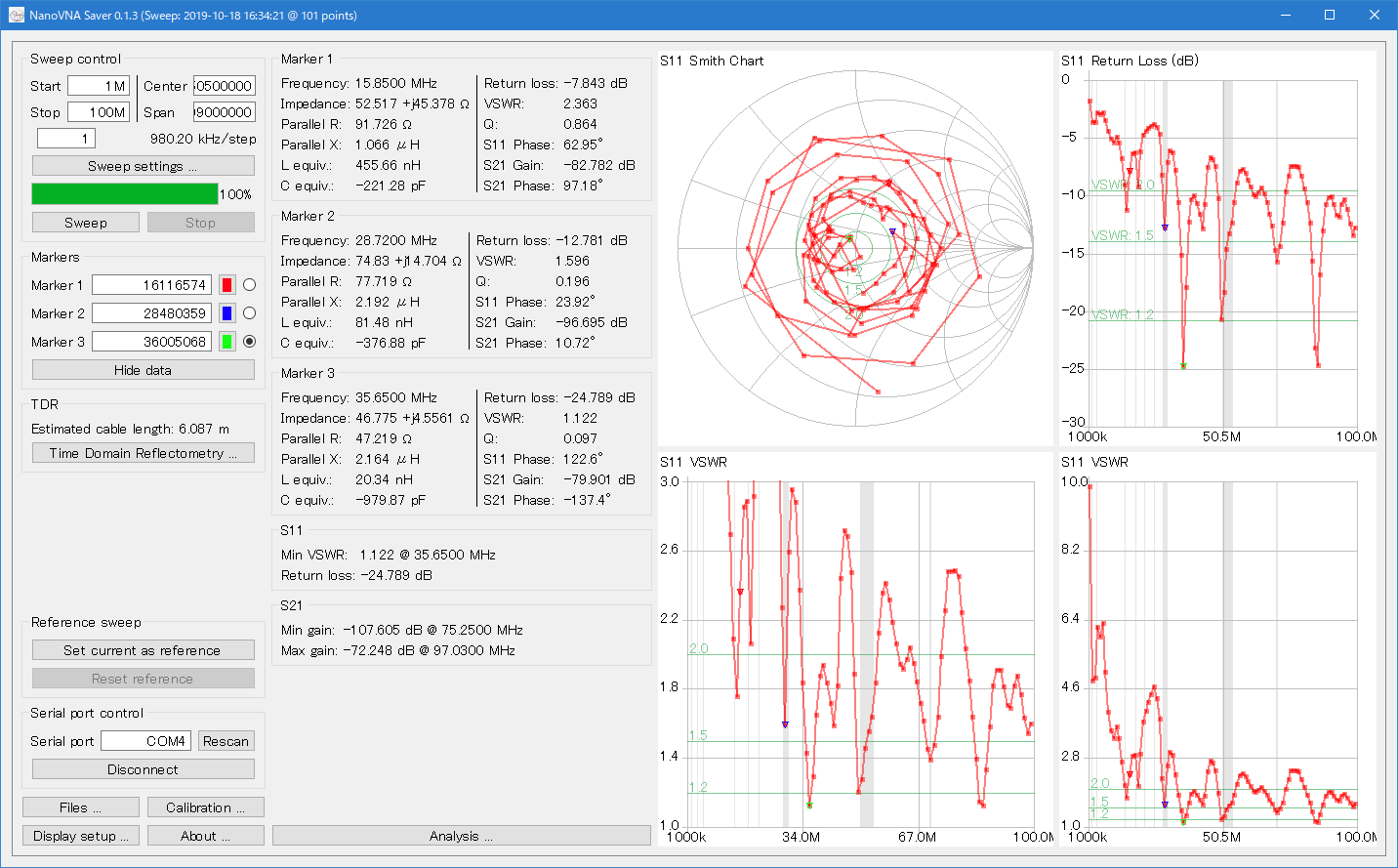Select the Marker 1 radio button
Image resolution: width=1398 pixels, height=868 pixels.
(x=249, y=285)
